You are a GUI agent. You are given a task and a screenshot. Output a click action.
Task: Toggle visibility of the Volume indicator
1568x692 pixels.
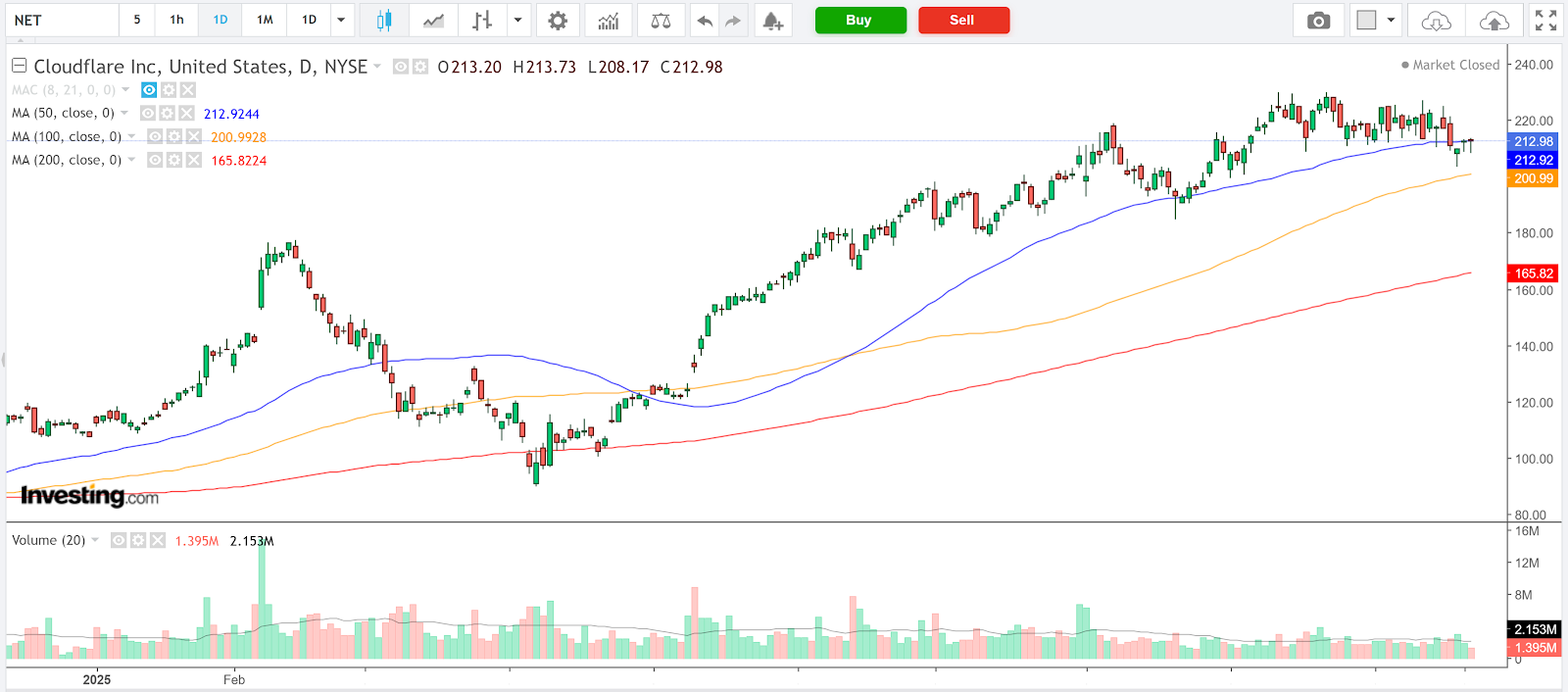pos(119,541)
